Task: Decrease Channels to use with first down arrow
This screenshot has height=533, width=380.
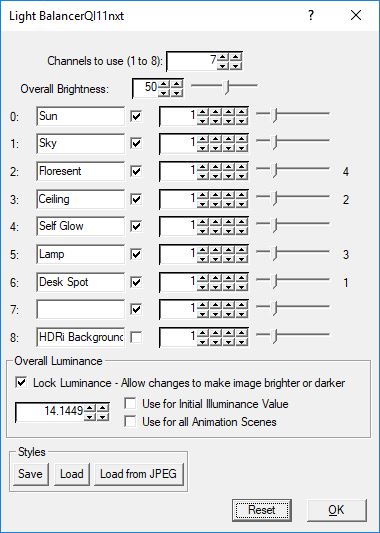Action: 223,66
